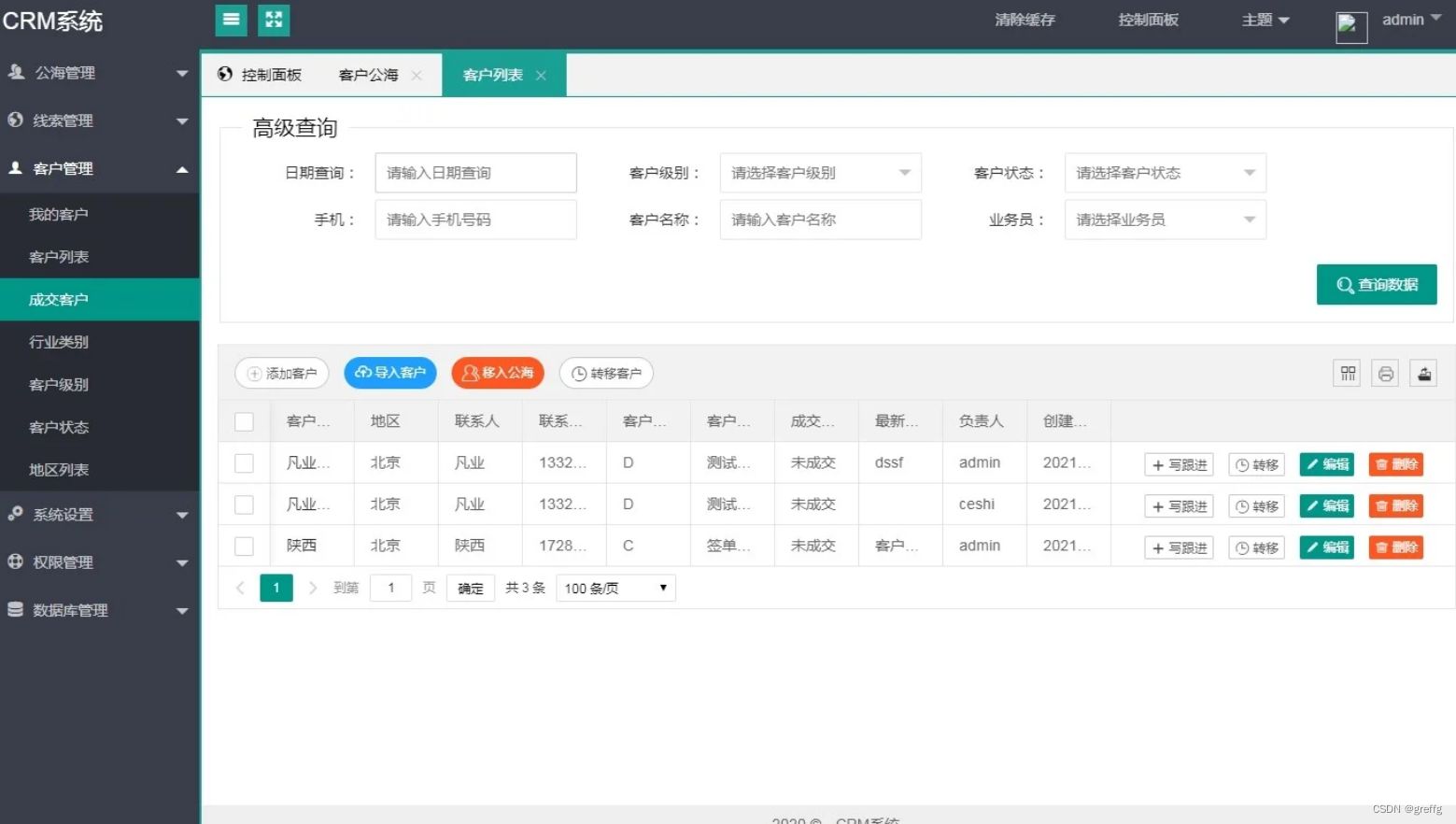Click the print icon above the customer table
Viewport: 1456px width, 824px height.
click(1385, 373)
